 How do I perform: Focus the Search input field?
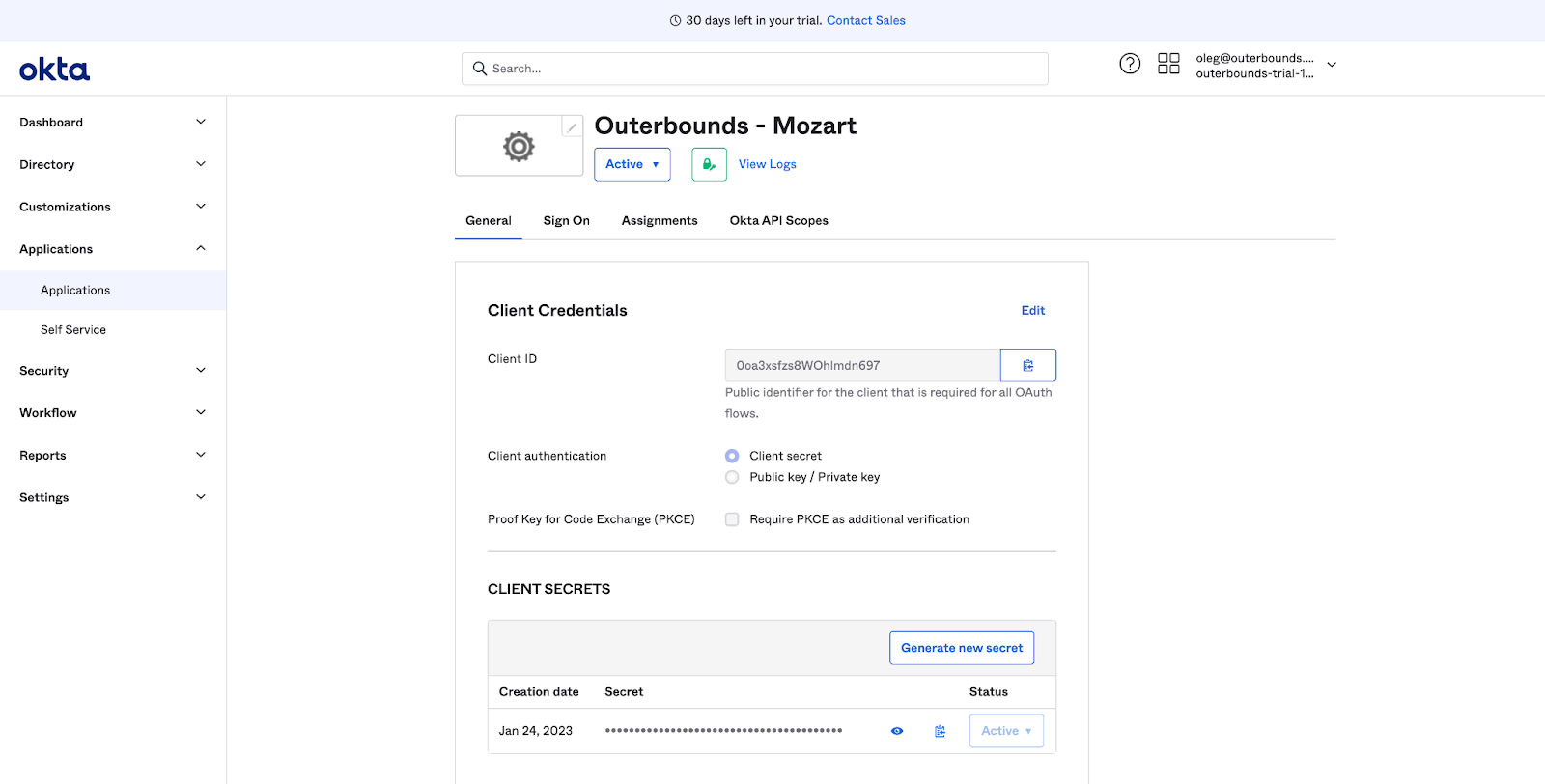point(755,69)
